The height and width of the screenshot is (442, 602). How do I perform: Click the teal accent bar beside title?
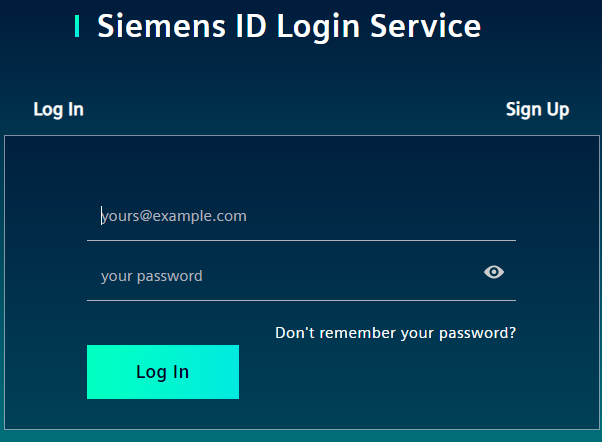[x=77, y=27]
